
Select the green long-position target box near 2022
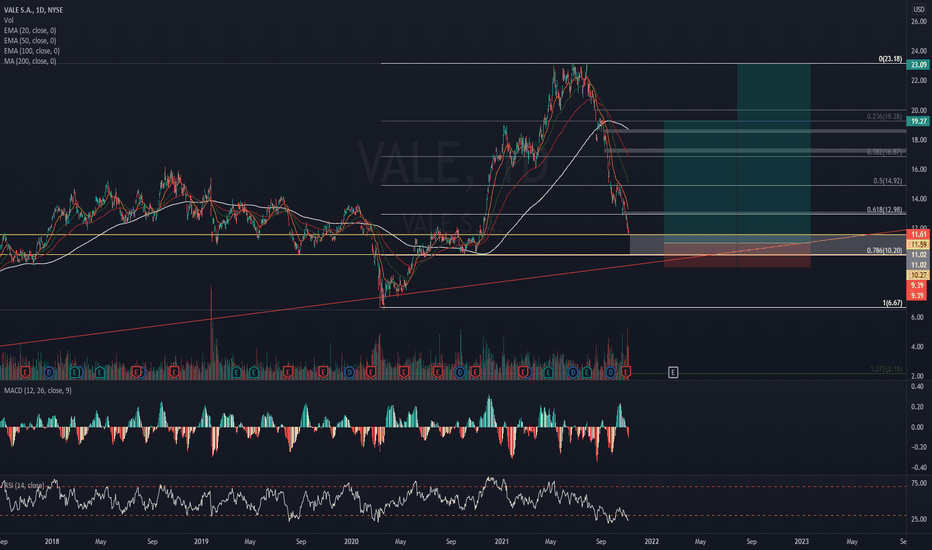pyautogui.click(x=700, y=181)
